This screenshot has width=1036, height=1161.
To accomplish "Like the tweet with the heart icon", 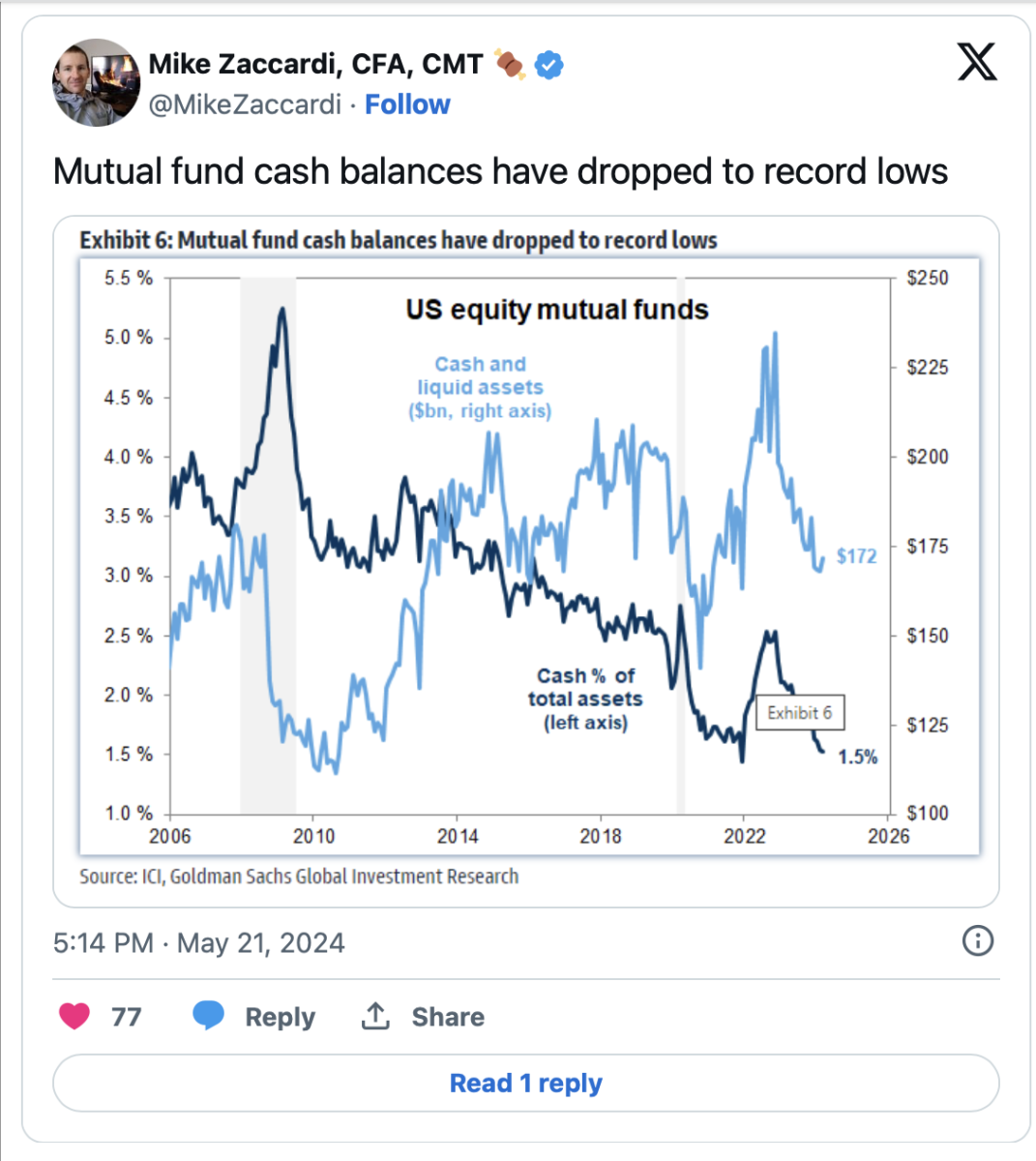I will point(74,1016).
